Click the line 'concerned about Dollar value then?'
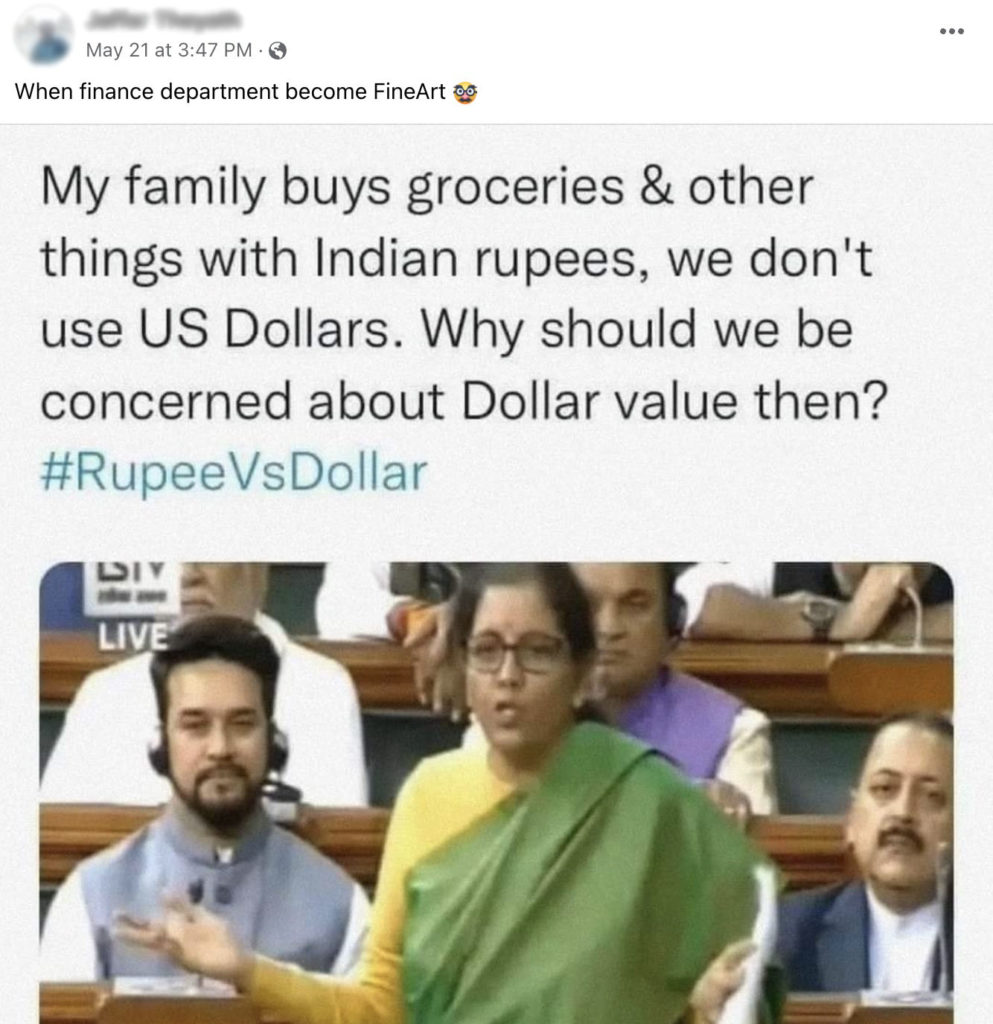 [x=464, y=401]
